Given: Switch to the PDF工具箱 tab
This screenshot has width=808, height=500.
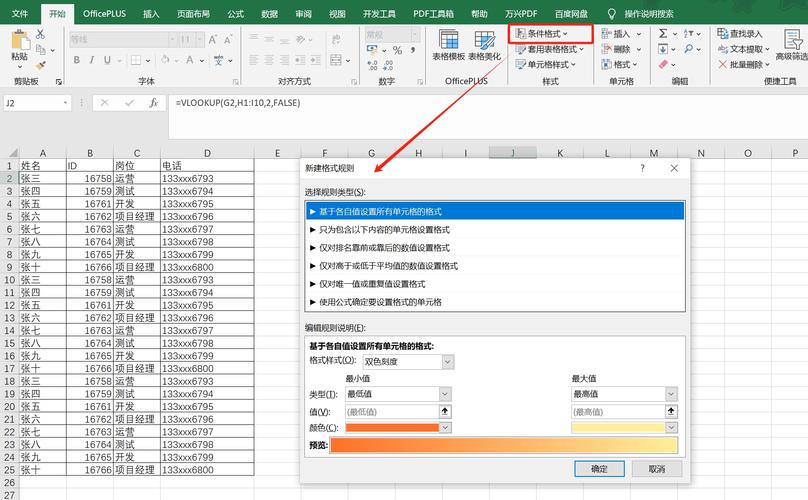Looking at the screenshot, I should (433, 13).
